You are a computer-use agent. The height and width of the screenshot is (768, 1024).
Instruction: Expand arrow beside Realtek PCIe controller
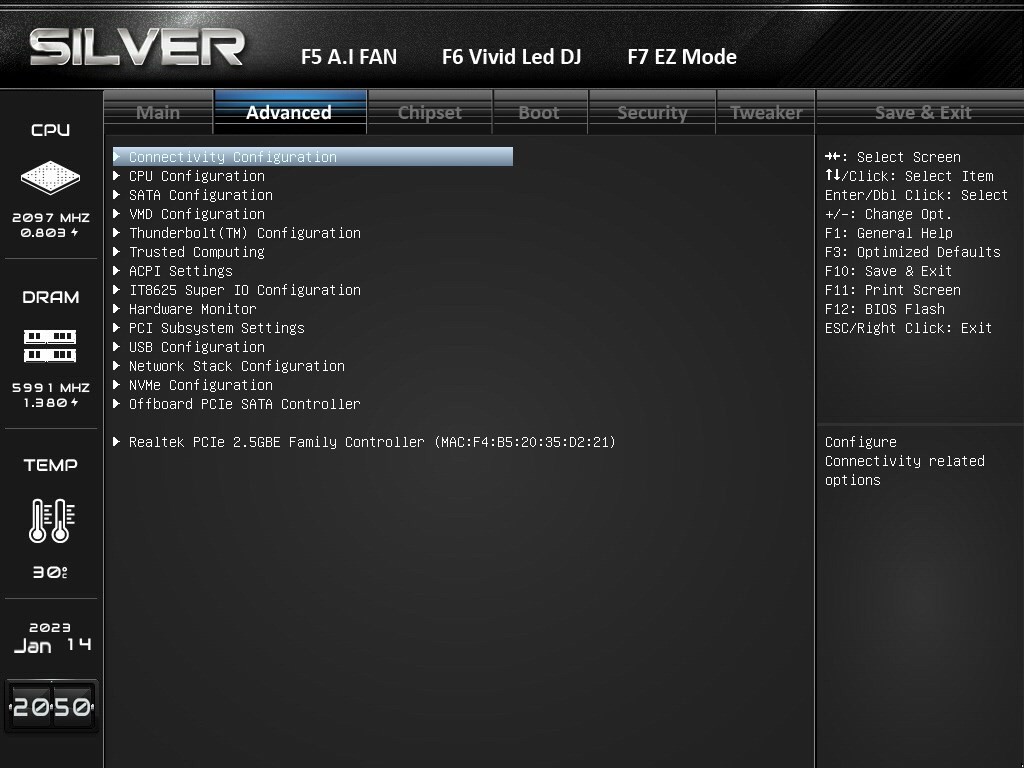pyautogui.click(x=117, y=441)
